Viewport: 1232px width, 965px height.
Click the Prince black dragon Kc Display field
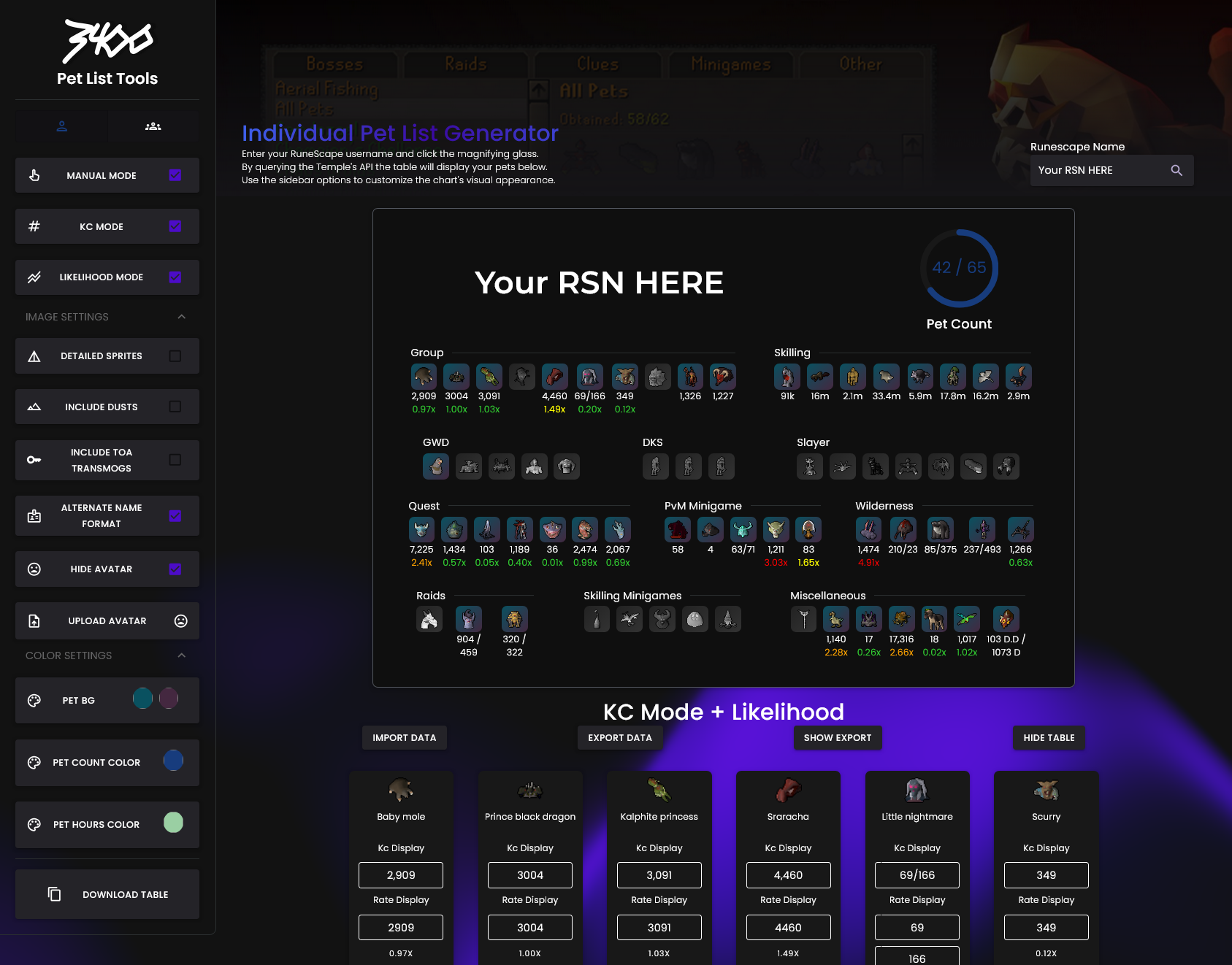coord(530,875)
